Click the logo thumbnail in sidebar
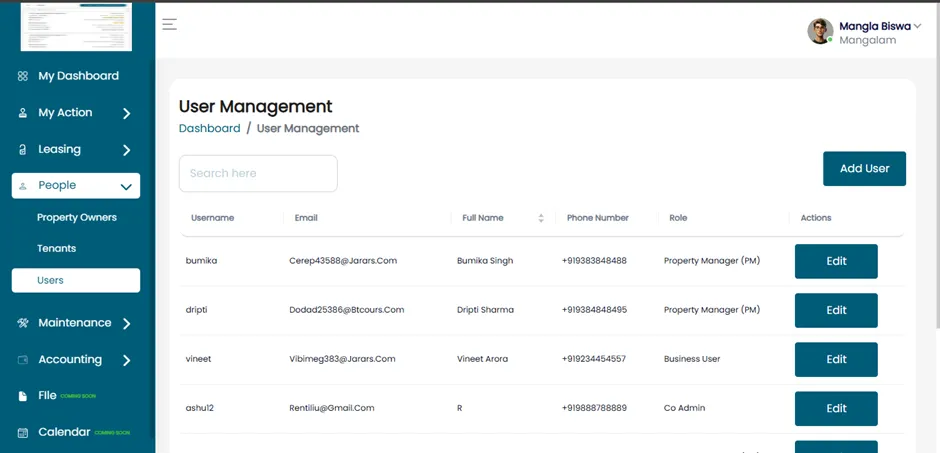 pos(76,26)
